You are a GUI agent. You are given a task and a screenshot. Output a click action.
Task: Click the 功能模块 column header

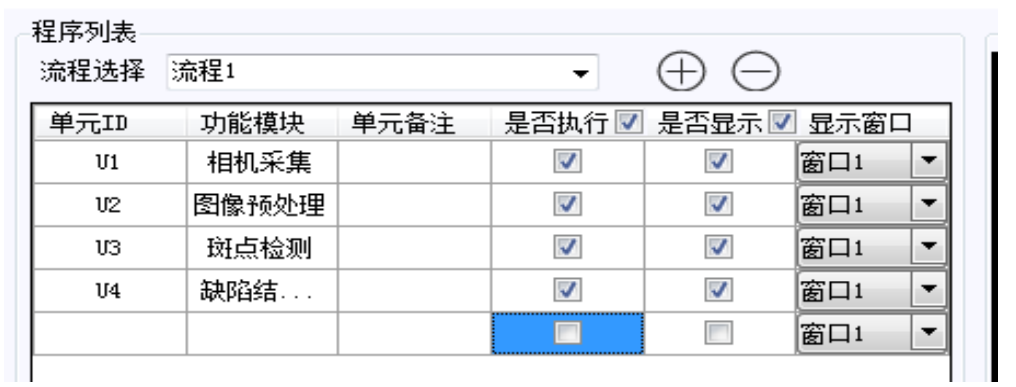(x=262, y=123)
